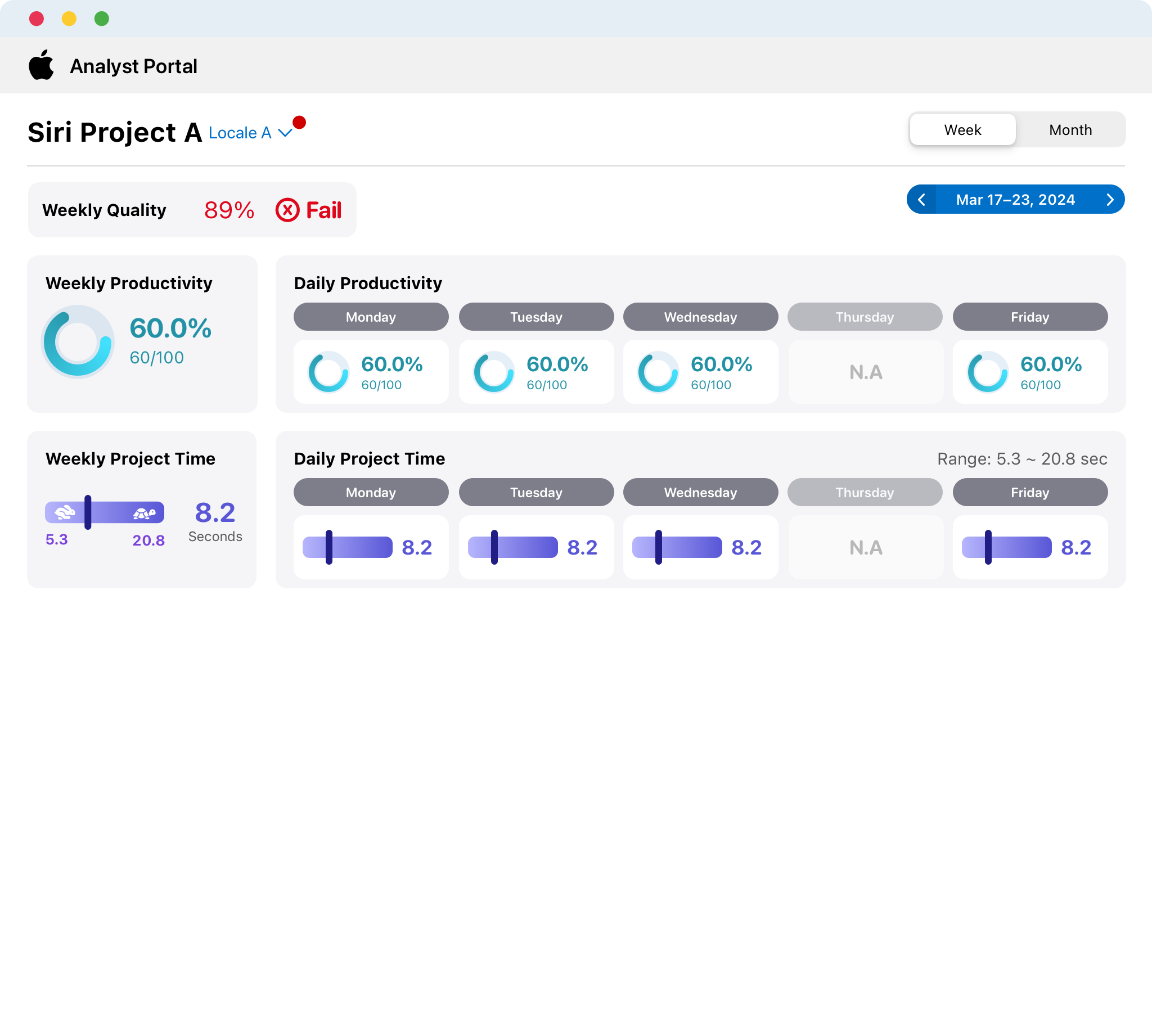Click the Siri Project A title
Image resolution: width=1152 pixels, height=1036 pixels.
point(115,133)
